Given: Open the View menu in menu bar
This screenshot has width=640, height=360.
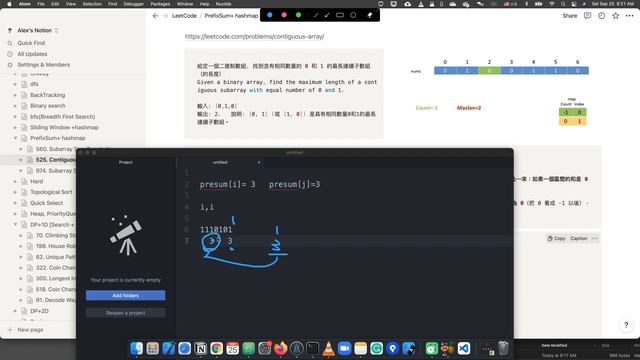Looking at the screenshot, I should 71,4.
